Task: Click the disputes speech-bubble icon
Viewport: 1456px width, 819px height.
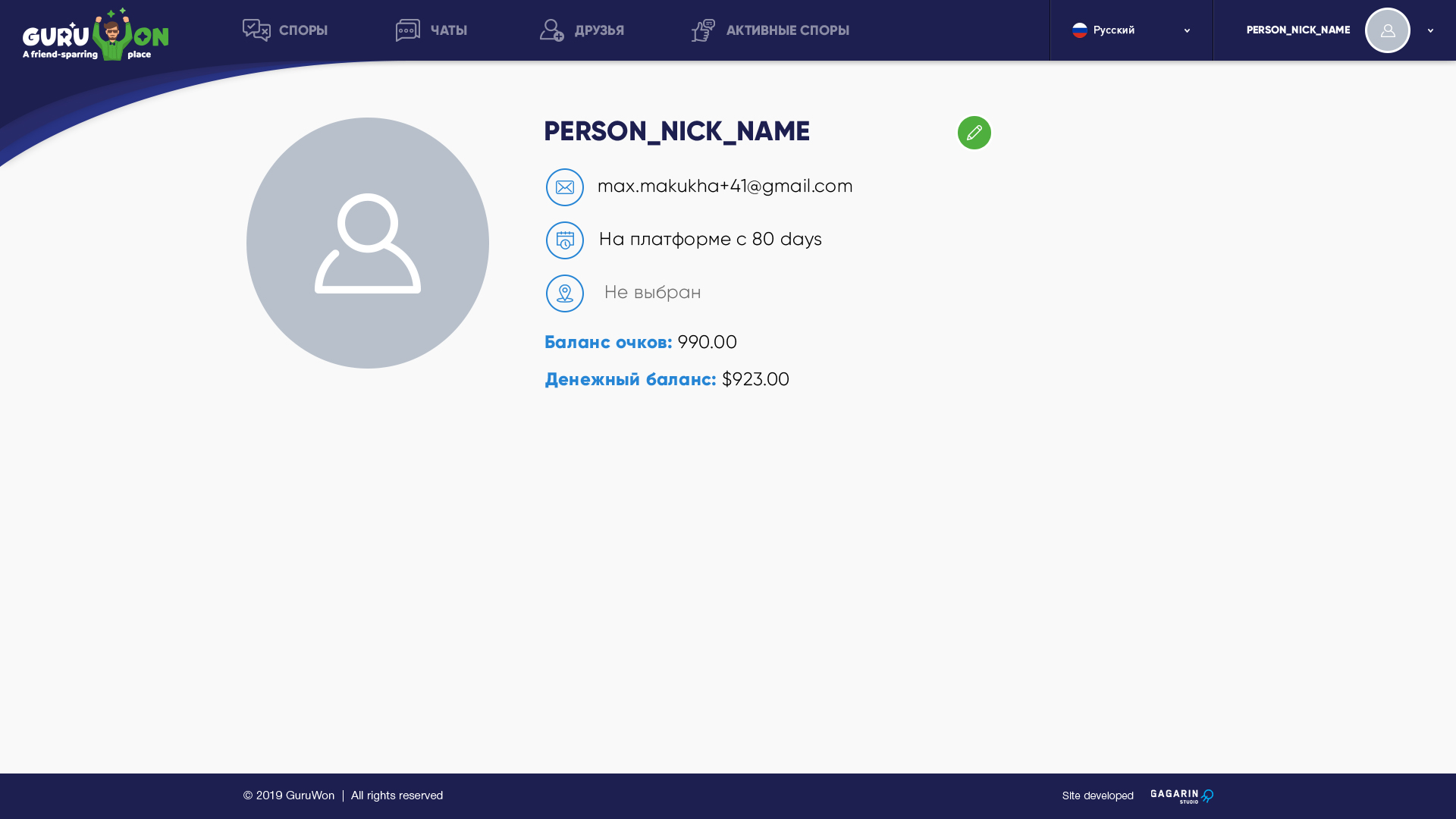Action: (x=256, y=30)
